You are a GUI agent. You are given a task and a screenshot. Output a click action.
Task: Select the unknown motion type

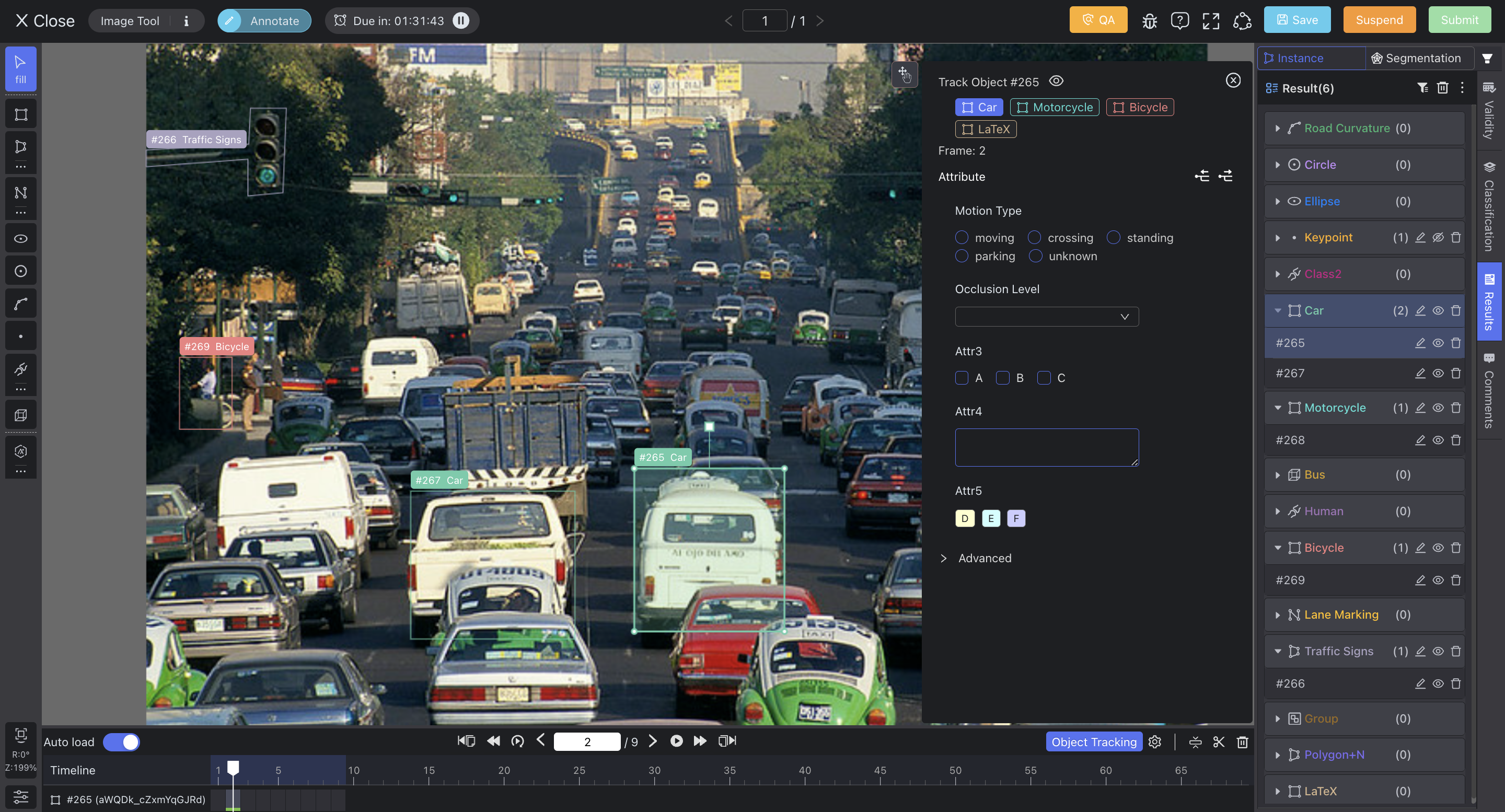point(1035,256)
